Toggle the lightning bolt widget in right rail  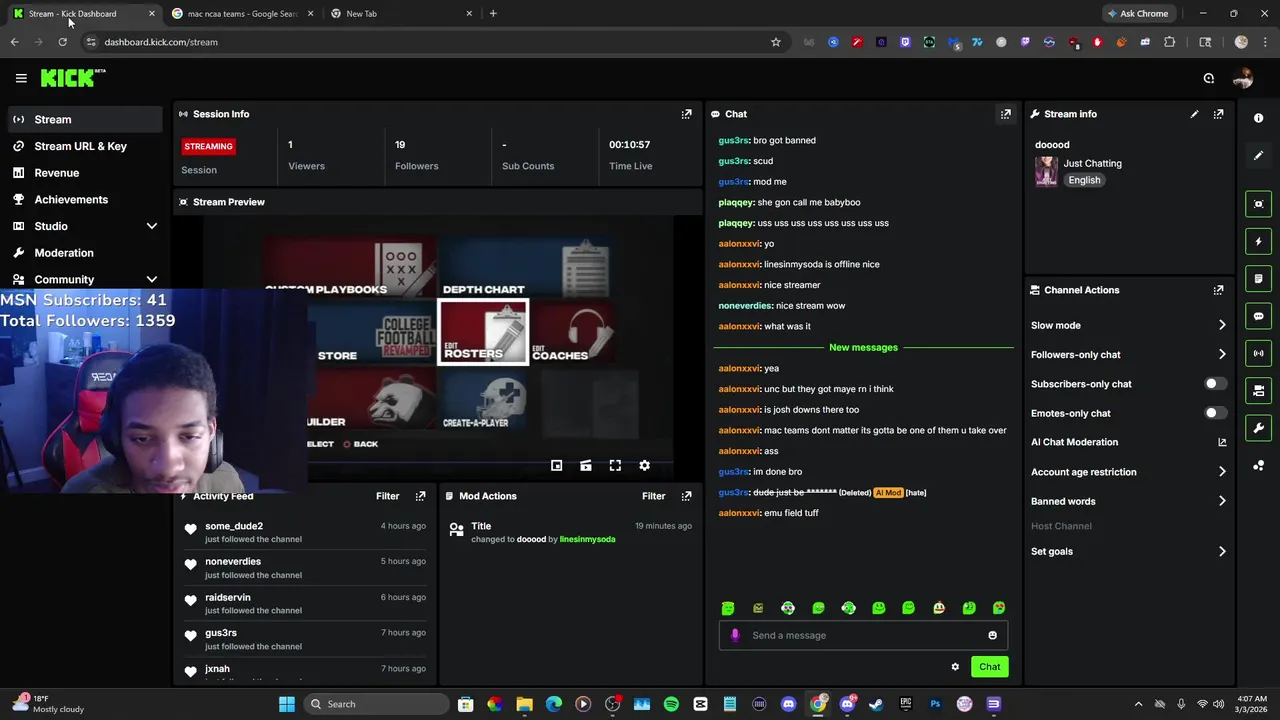(1258, 241)
